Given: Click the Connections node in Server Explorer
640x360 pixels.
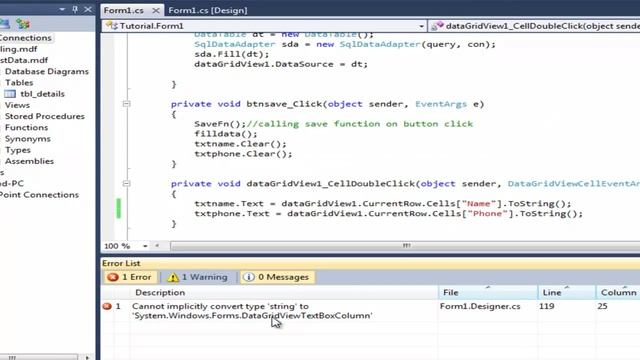Looking at the screenshot, I should (x=26, y=38).
